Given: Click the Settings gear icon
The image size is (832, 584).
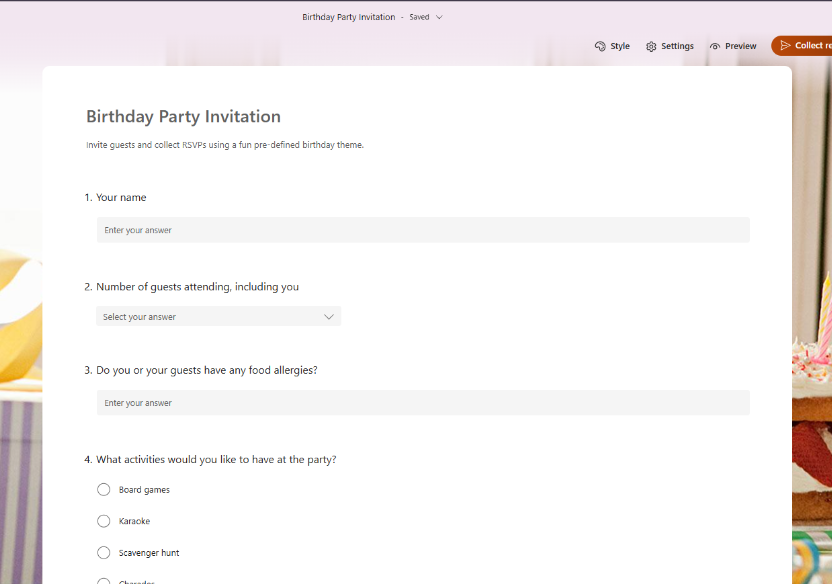Looking at the screenshot, I should click(649, 45).
